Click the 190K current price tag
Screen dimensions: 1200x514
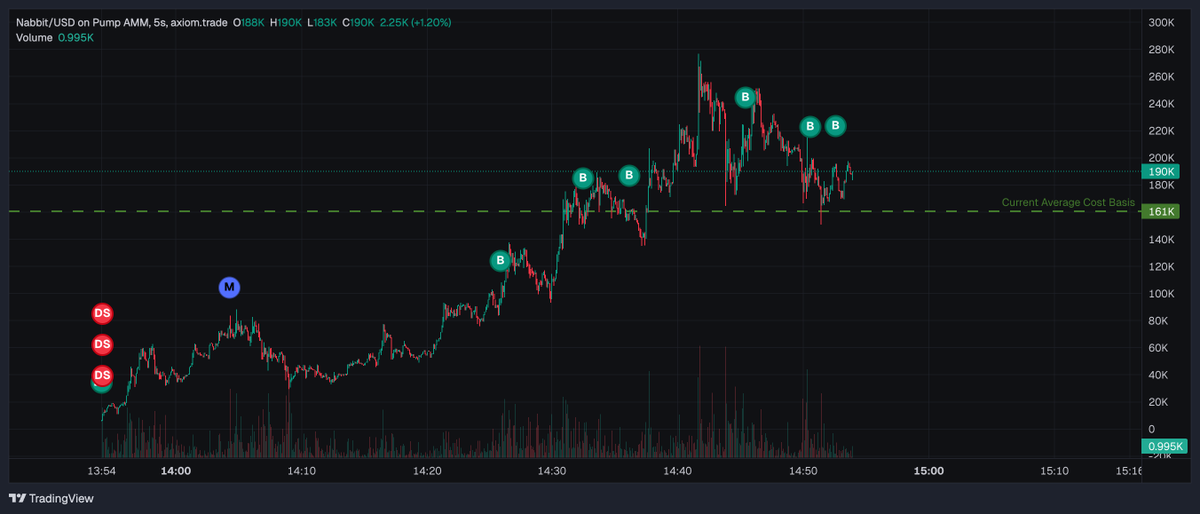click(1162, 172)
